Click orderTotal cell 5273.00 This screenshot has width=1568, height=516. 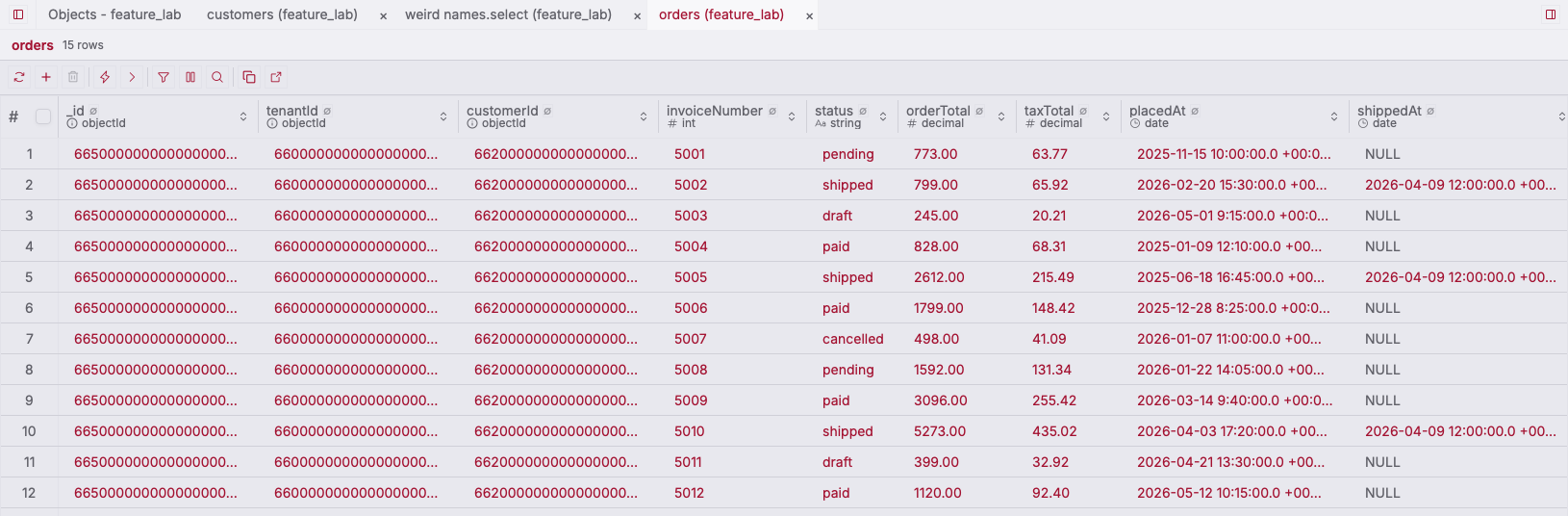(x=957, y=431)
